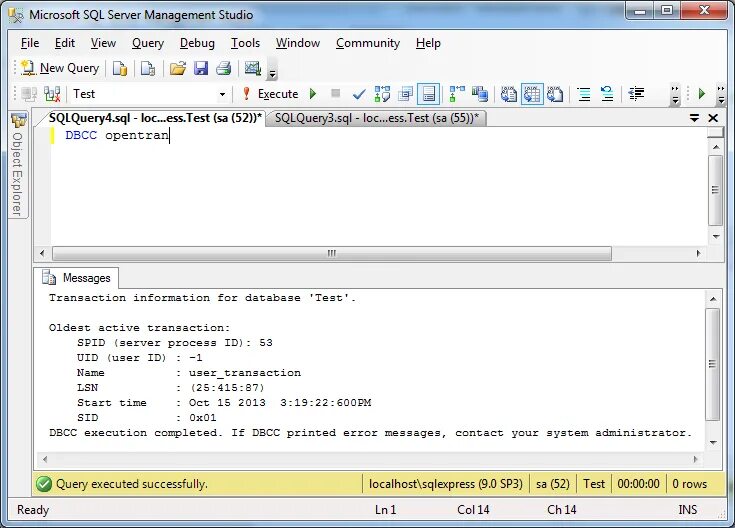Viewport: 735px width, 528px height.
Task: Select Results to Text icon
Action: (509, 94)
